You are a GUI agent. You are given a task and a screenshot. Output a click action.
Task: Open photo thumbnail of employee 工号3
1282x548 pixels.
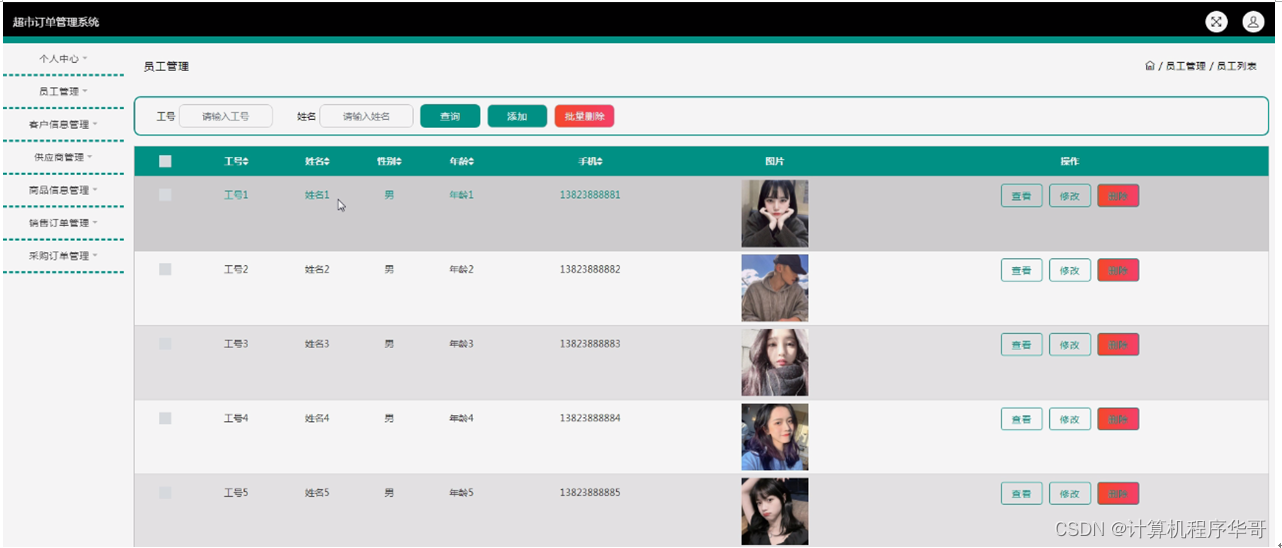click(x=775, y=362)
